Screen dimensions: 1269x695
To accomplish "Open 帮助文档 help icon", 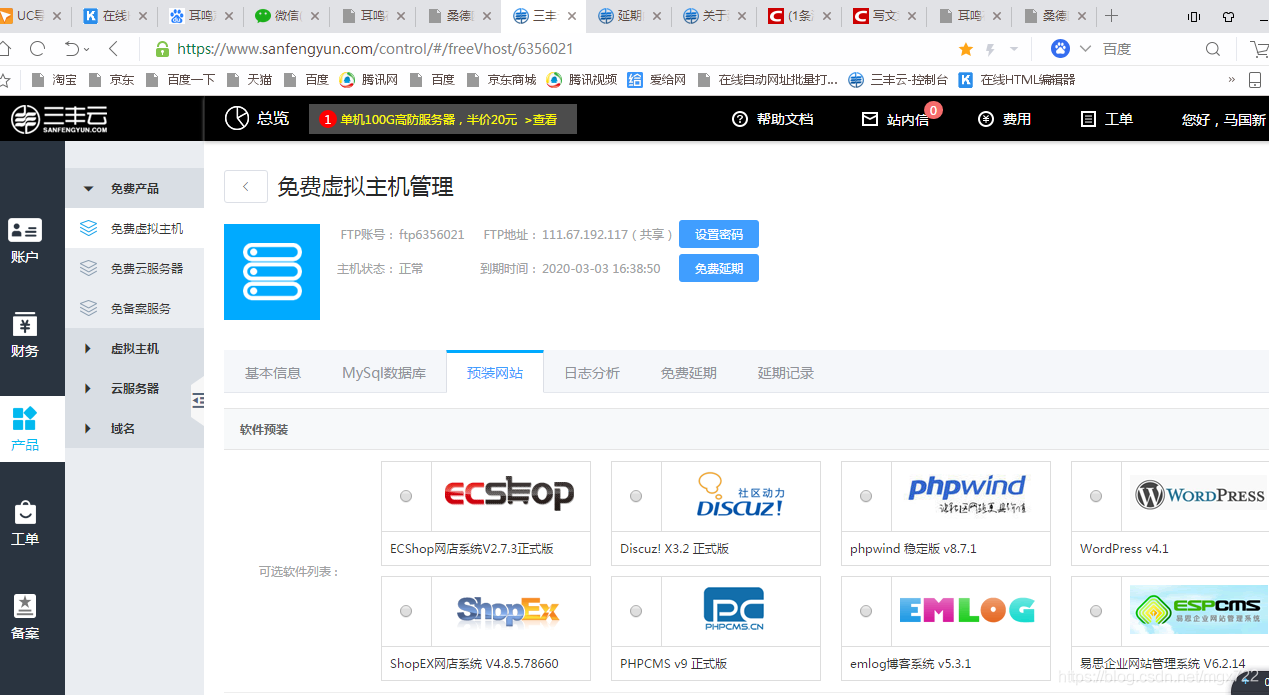I will [740, 119].
